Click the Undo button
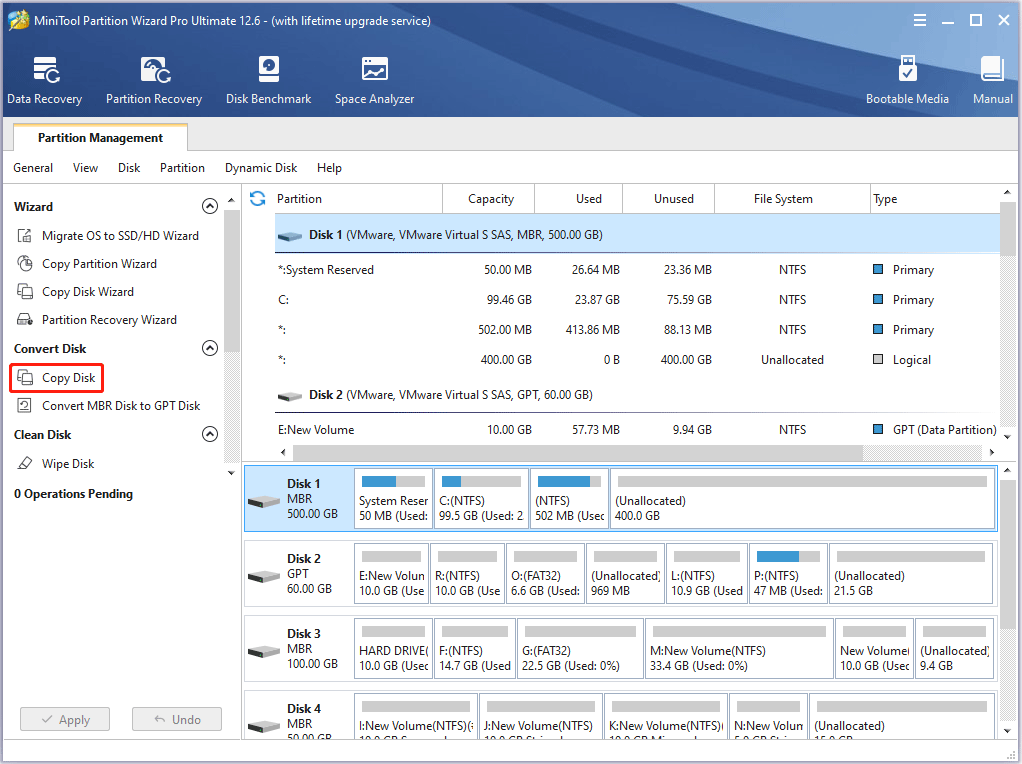The height and width of the screenshot is (764, 1022). click(x=177, y=719)
